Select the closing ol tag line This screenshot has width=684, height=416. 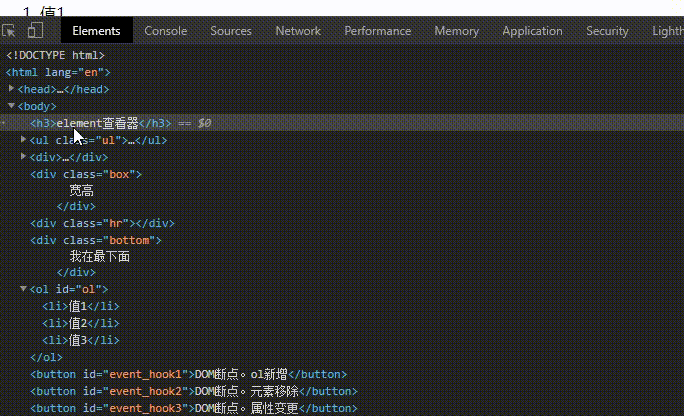(x=46, y=358)
